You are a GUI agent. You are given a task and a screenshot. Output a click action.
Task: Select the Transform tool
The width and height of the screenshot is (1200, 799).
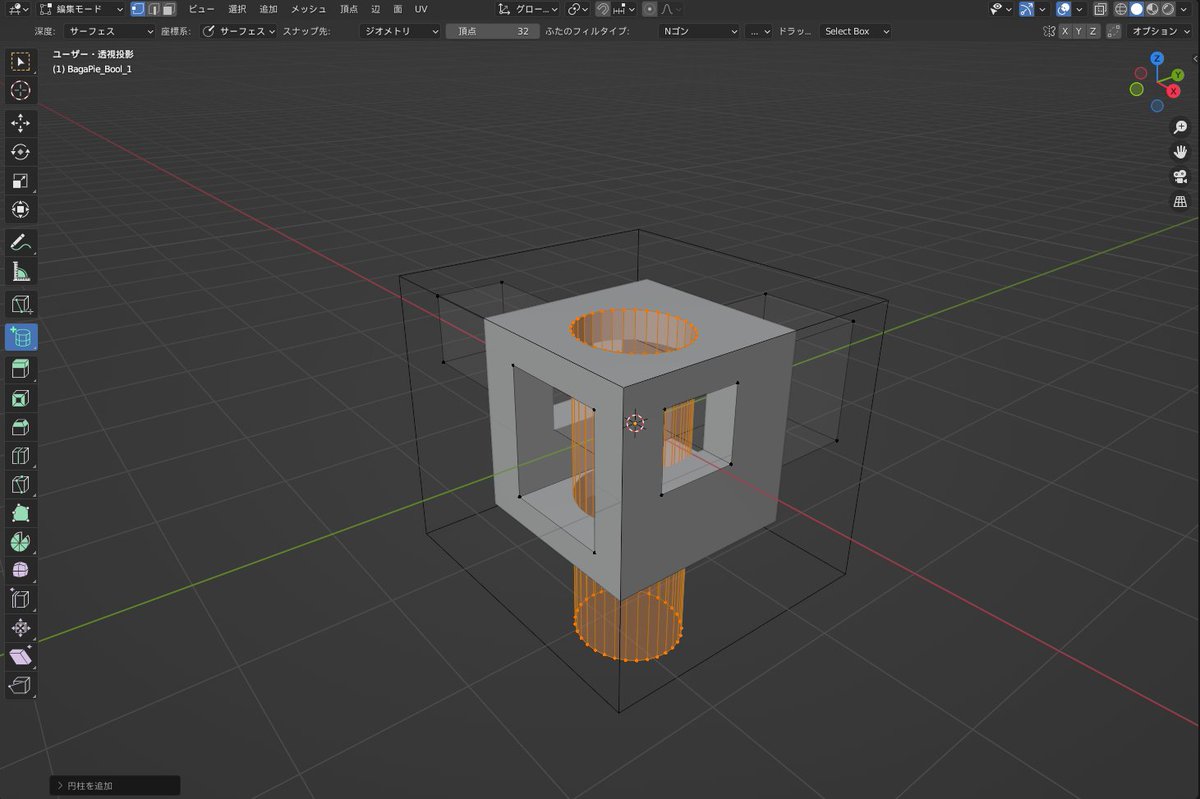(x=20, y=210)
